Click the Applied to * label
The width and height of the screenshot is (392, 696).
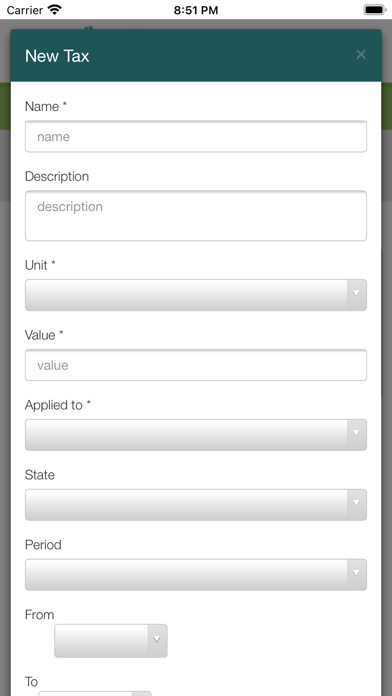(x=58, y=405)
